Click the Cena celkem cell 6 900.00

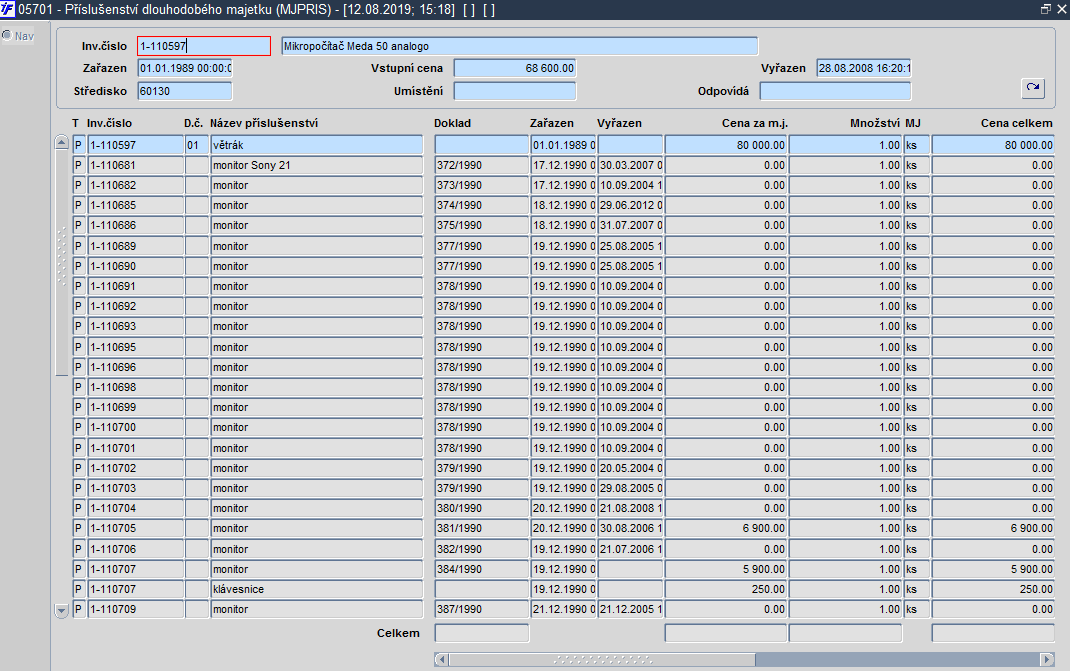993,528
